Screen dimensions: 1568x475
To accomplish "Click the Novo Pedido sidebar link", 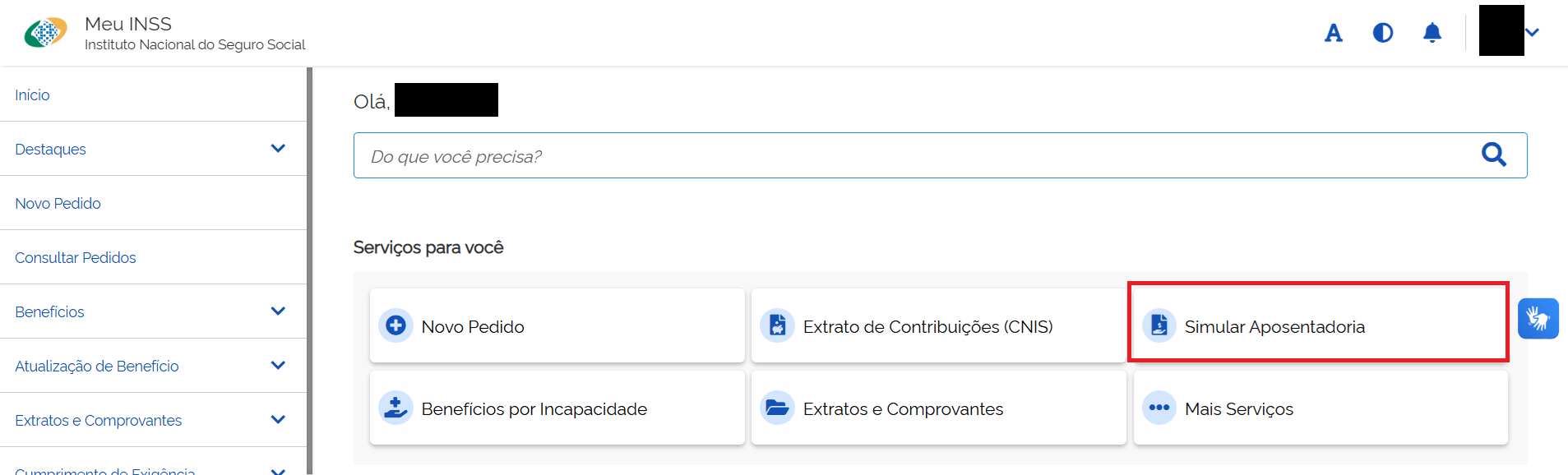I will point(58,203).
